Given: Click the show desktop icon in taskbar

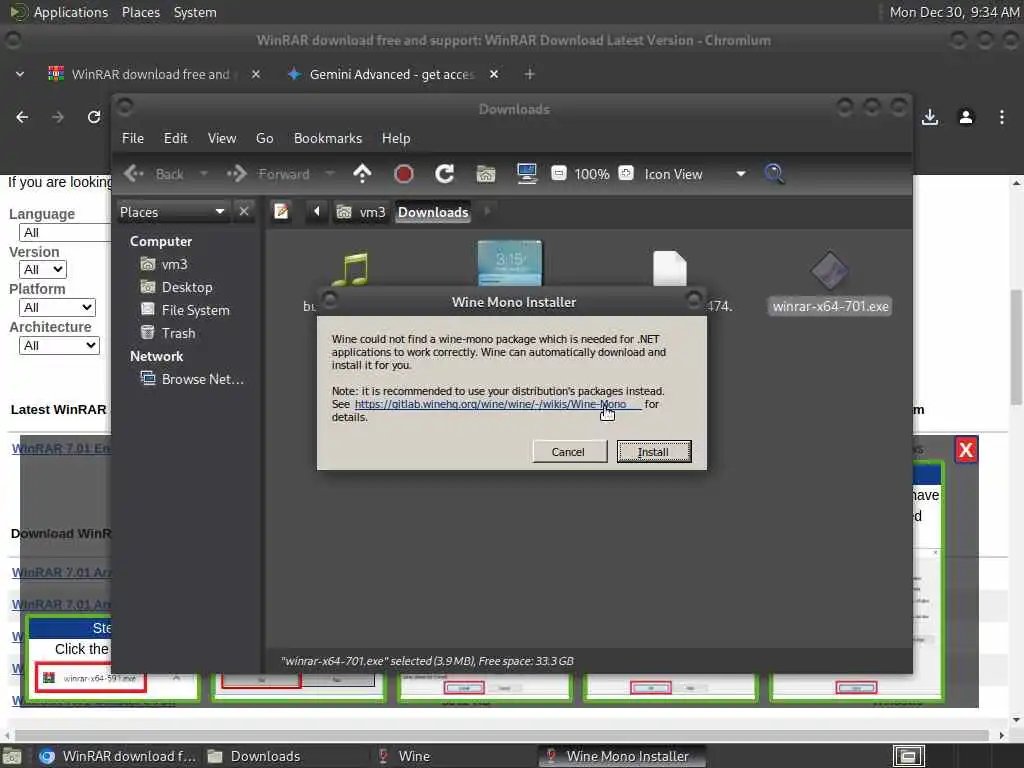Looking at the screenshot, I should coord(12,757).
